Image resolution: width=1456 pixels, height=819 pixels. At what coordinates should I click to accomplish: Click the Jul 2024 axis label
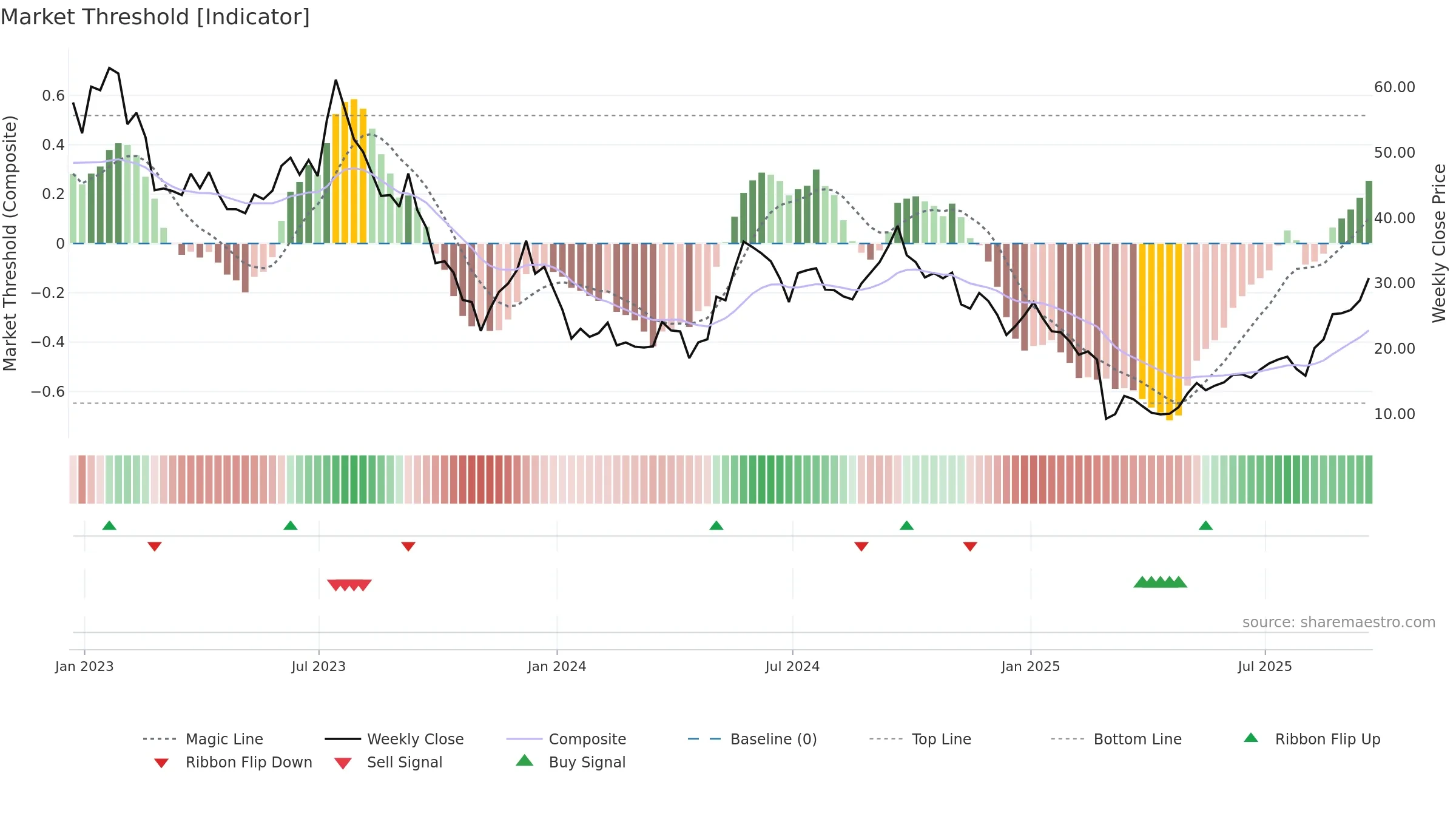792,666
